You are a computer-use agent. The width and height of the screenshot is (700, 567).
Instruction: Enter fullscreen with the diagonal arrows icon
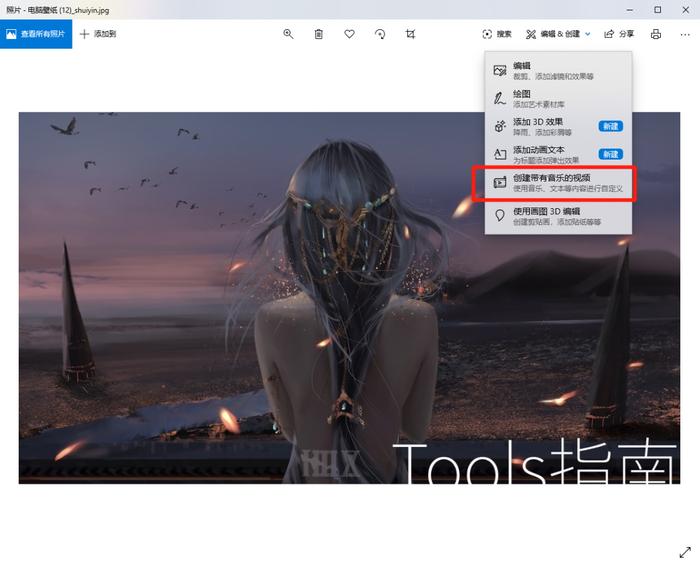(x=685, y=552)
